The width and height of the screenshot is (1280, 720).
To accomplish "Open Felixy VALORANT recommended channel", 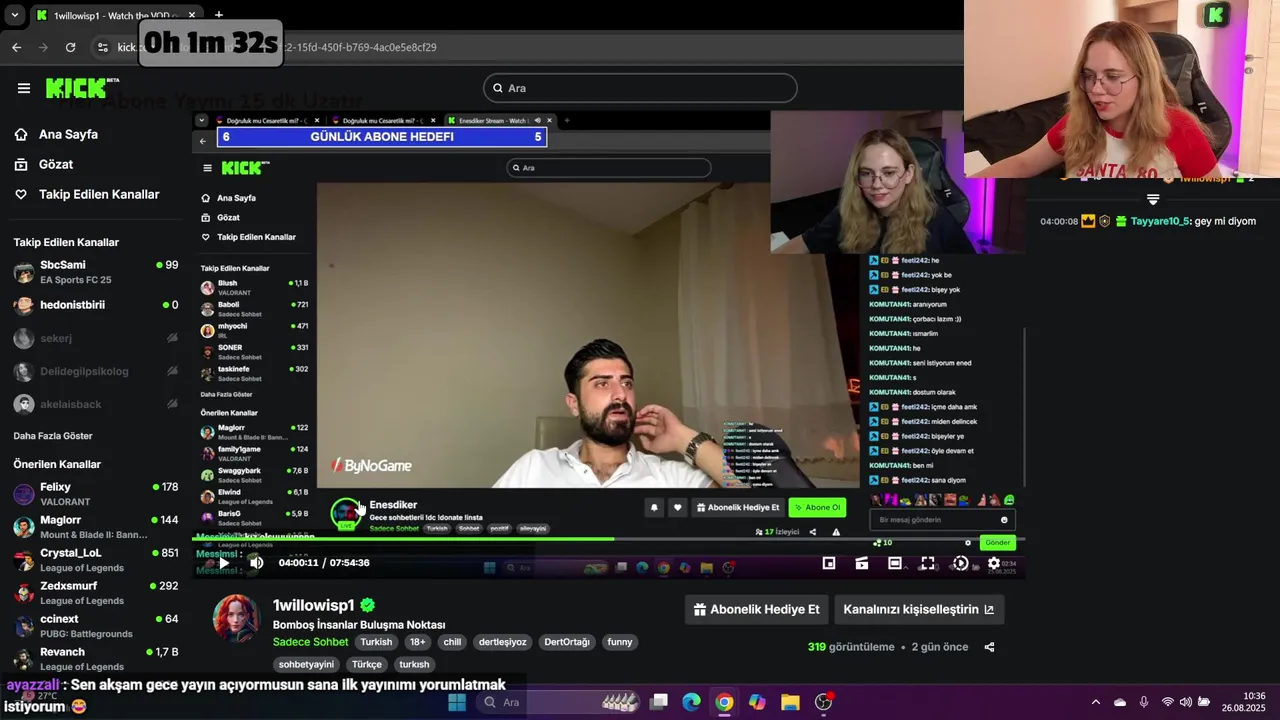I will point(95,494).
